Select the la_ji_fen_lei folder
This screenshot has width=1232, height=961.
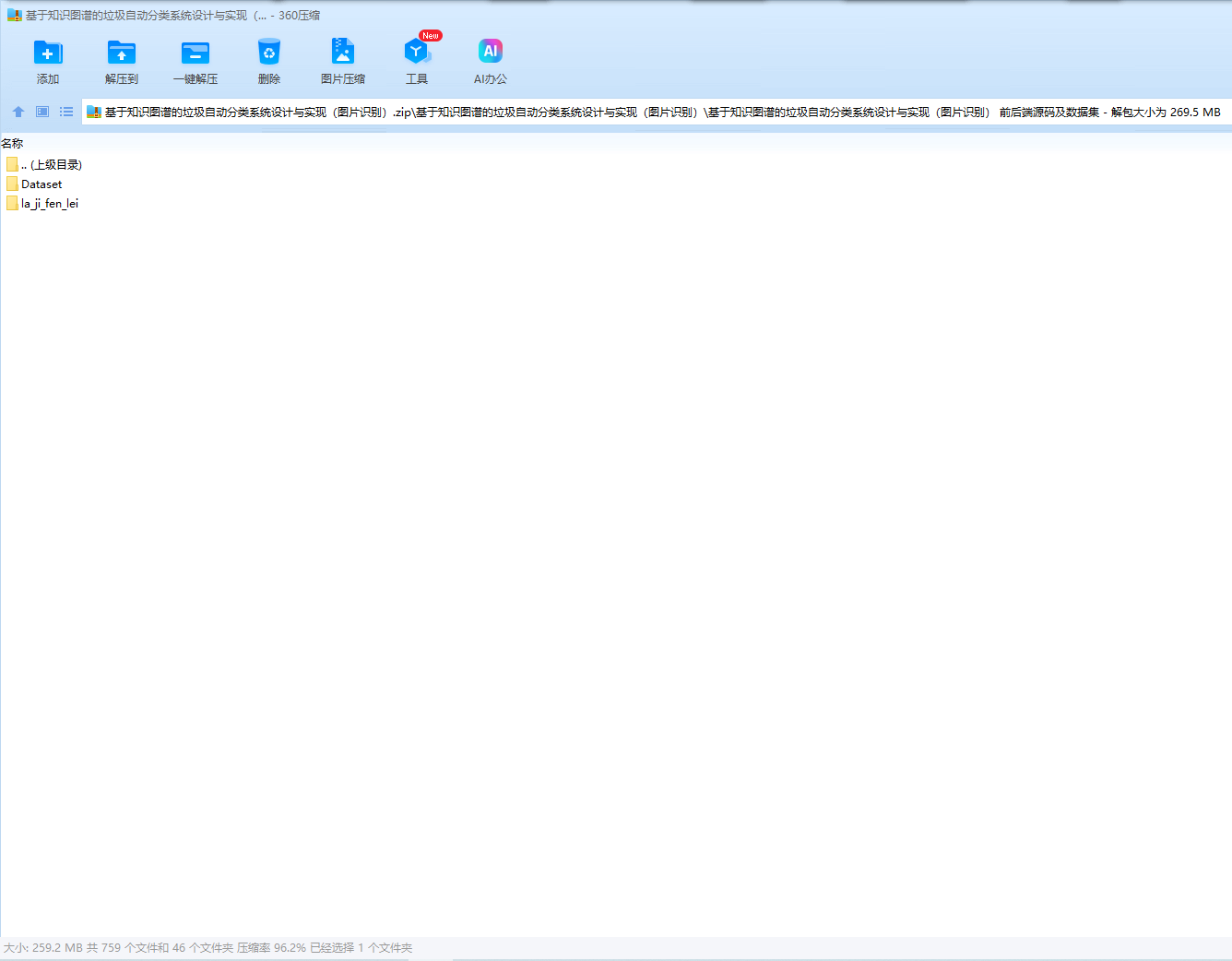coord(42,203)
